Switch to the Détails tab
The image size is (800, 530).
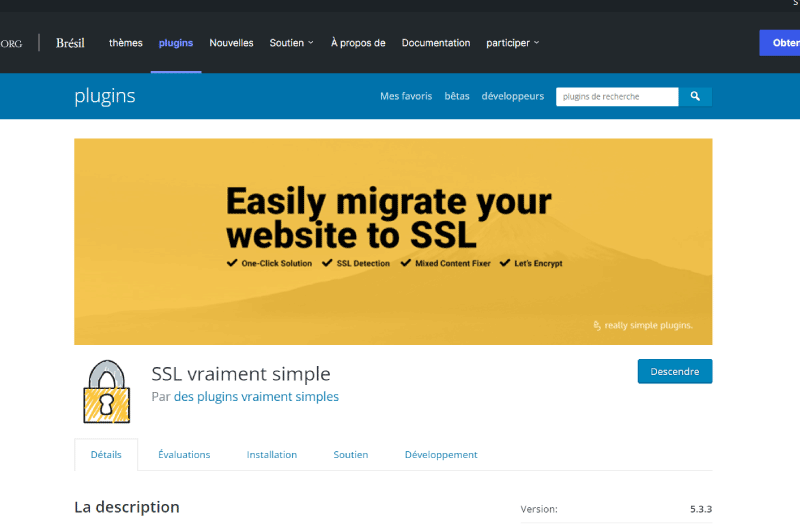click(x=106, y=455)
